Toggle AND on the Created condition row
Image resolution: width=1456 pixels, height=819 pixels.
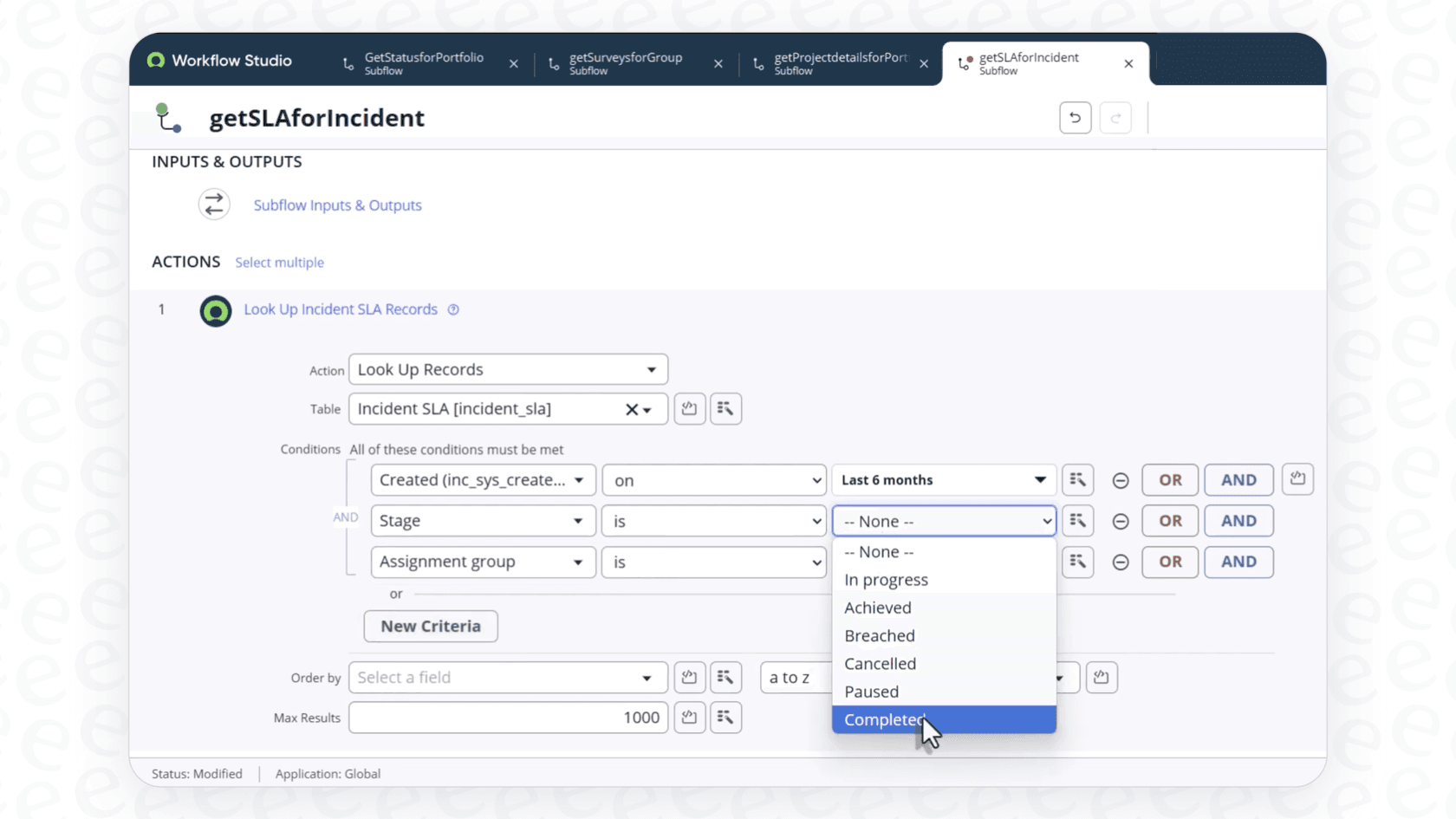point(1238,479)
